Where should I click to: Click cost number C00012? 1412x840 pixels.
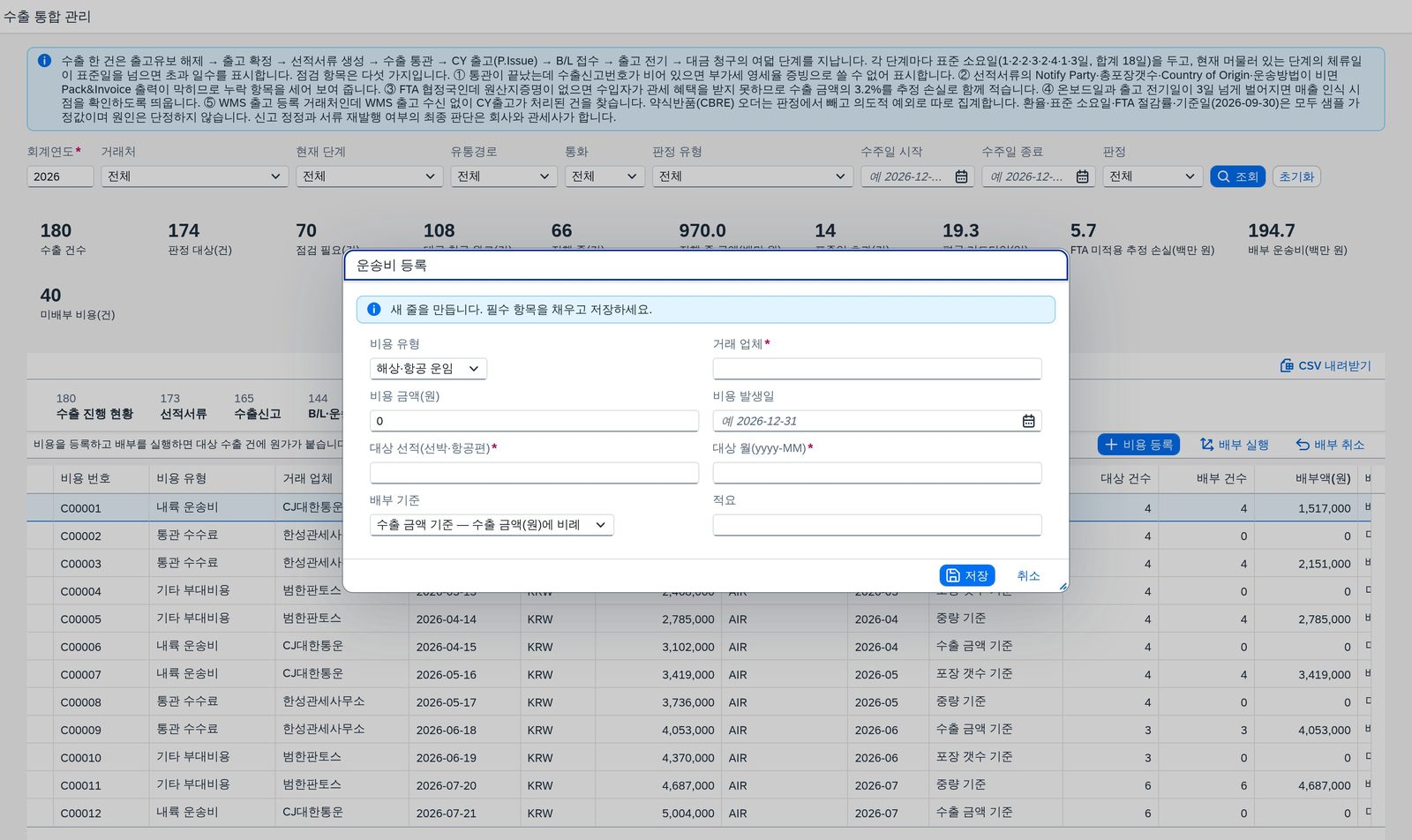(80, 813)
